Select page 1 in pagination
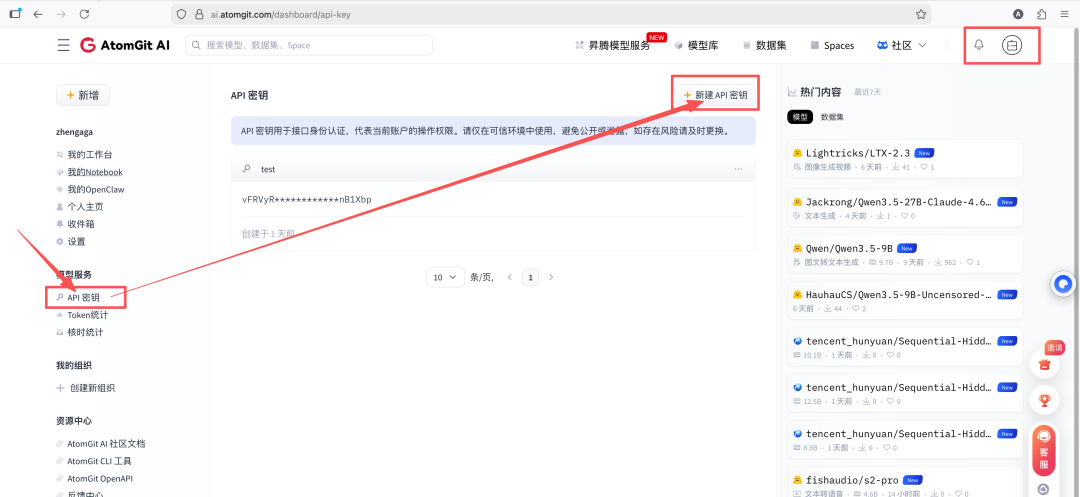Screen dimensions: 1080x497 point(530,277)
